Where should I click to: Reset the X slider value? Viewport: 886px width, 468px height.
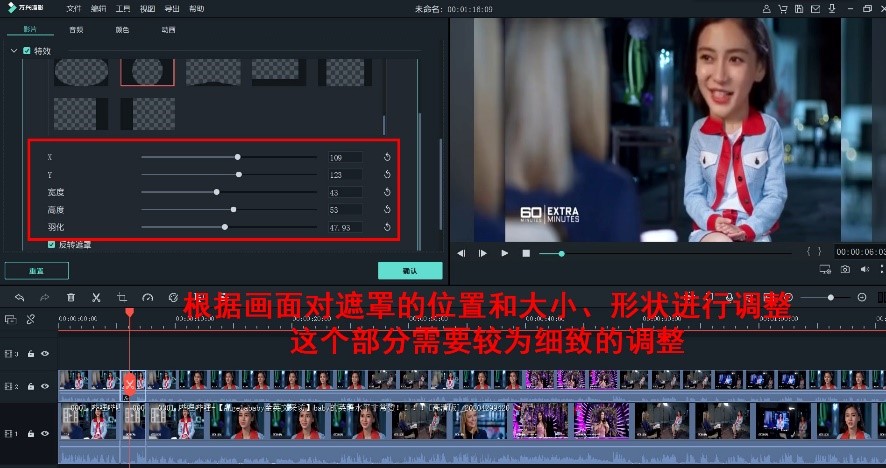point(387,157)
